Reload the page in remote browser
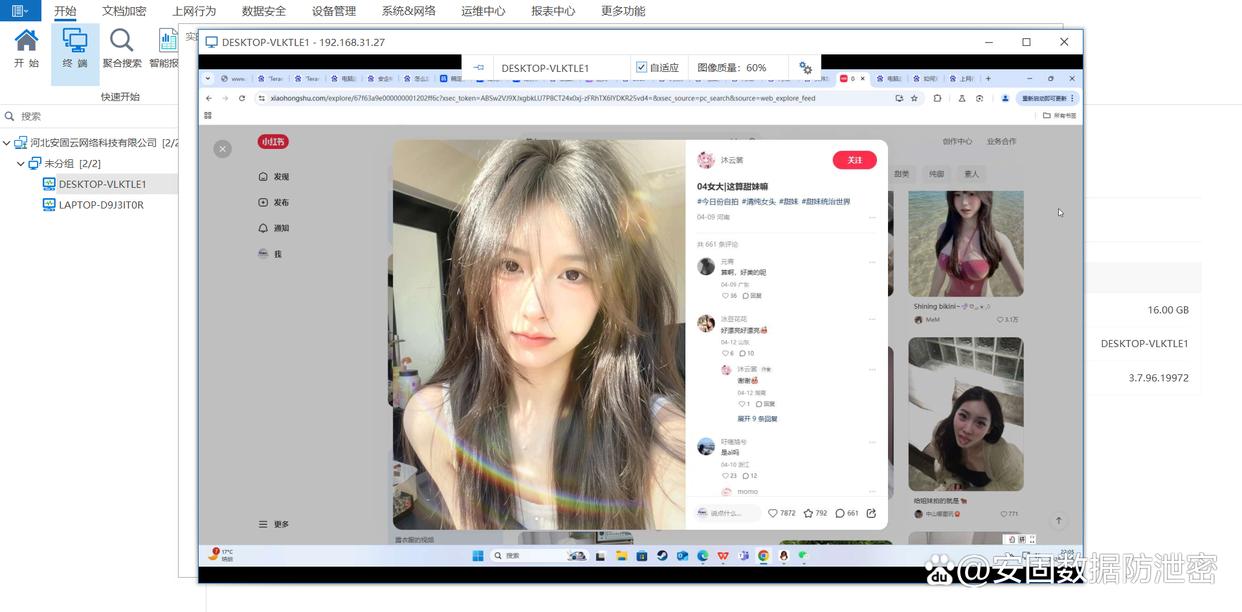1242x612 pixels. coord(242,98)
